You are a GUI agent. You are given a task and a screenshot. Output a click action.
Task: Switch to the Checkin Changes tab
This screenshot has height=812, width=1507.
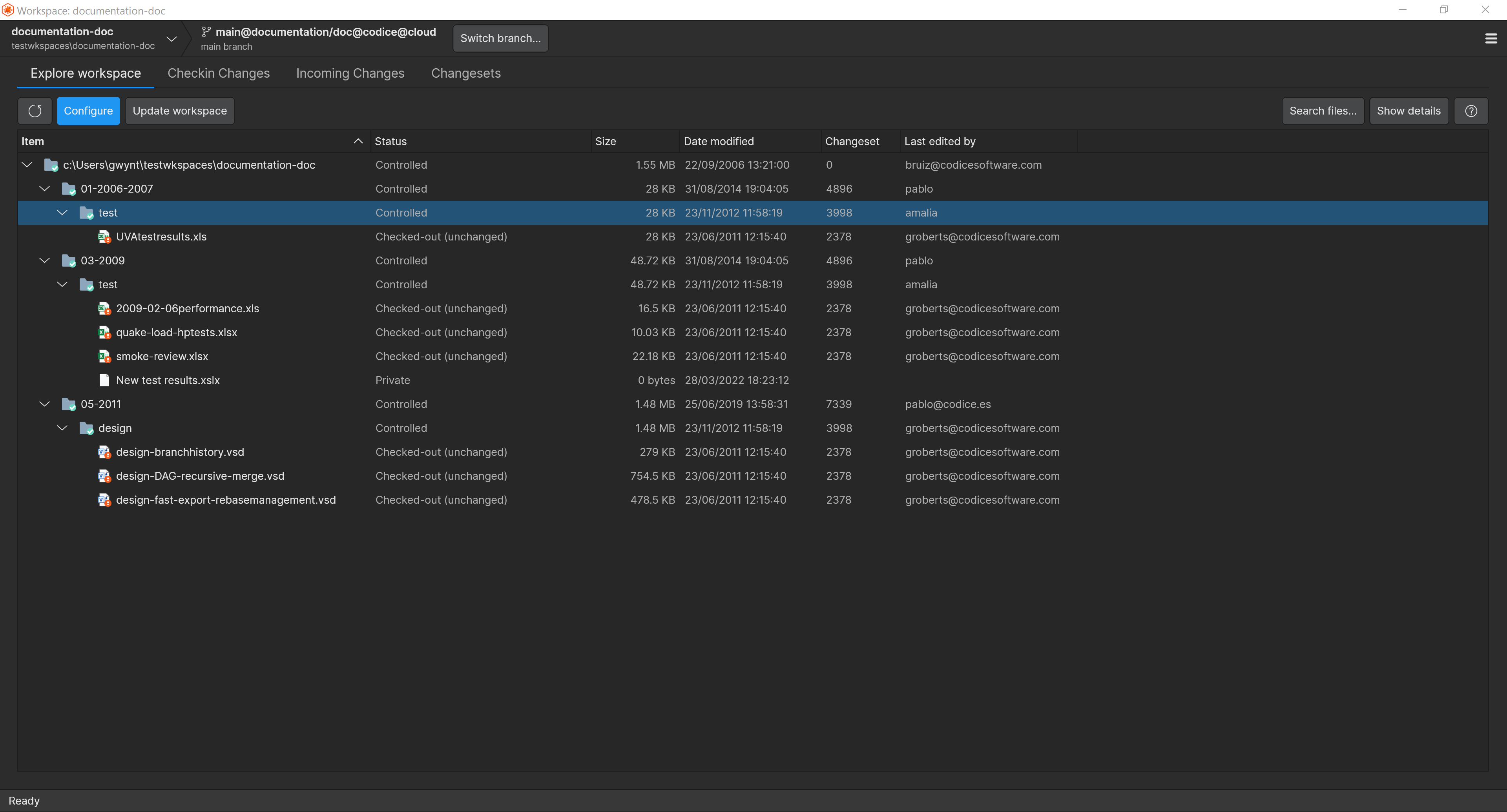pyautogui.click(x=218, y=73)
